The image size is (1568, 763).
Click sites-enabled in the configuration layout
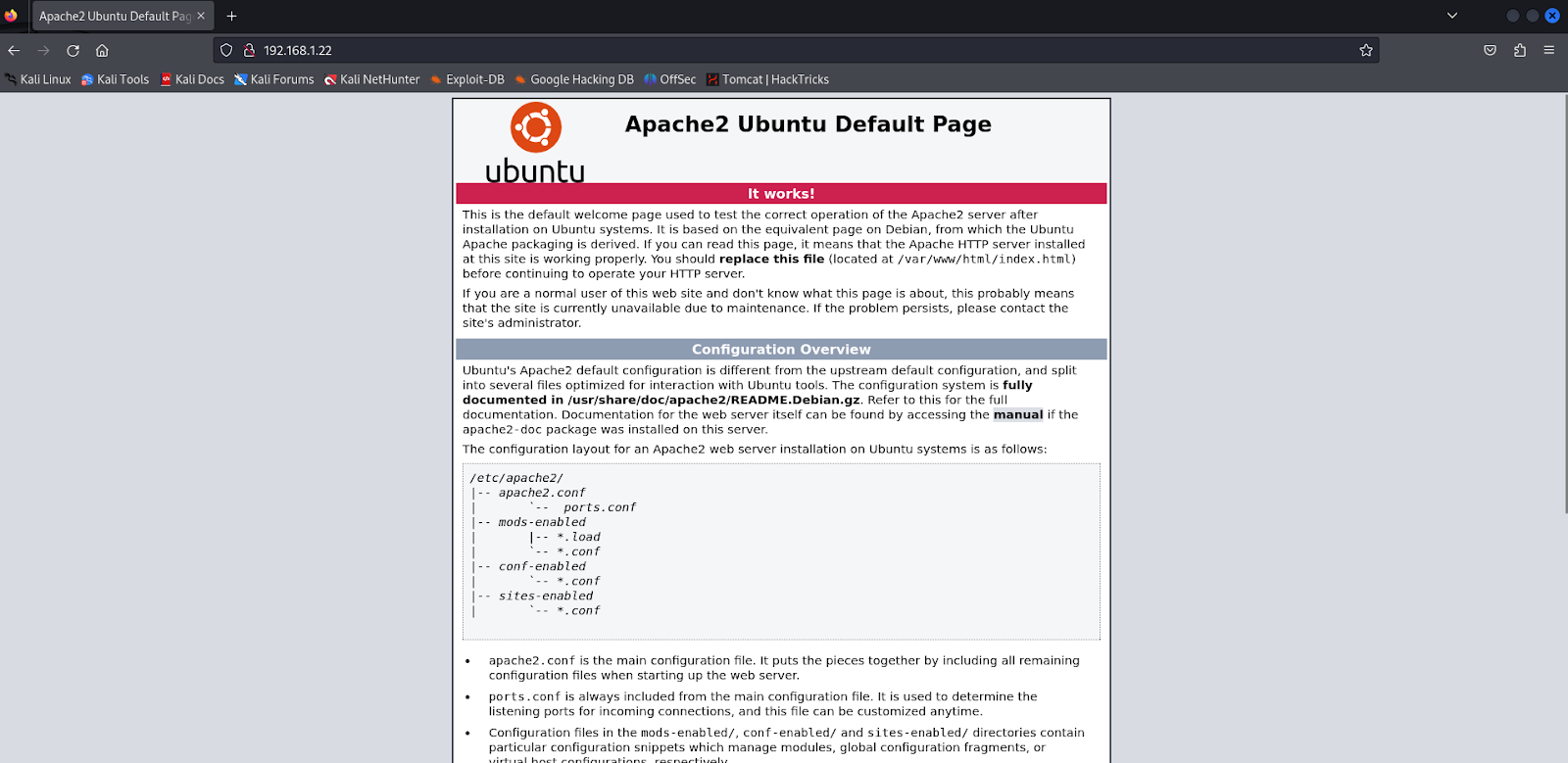(546, 596)
